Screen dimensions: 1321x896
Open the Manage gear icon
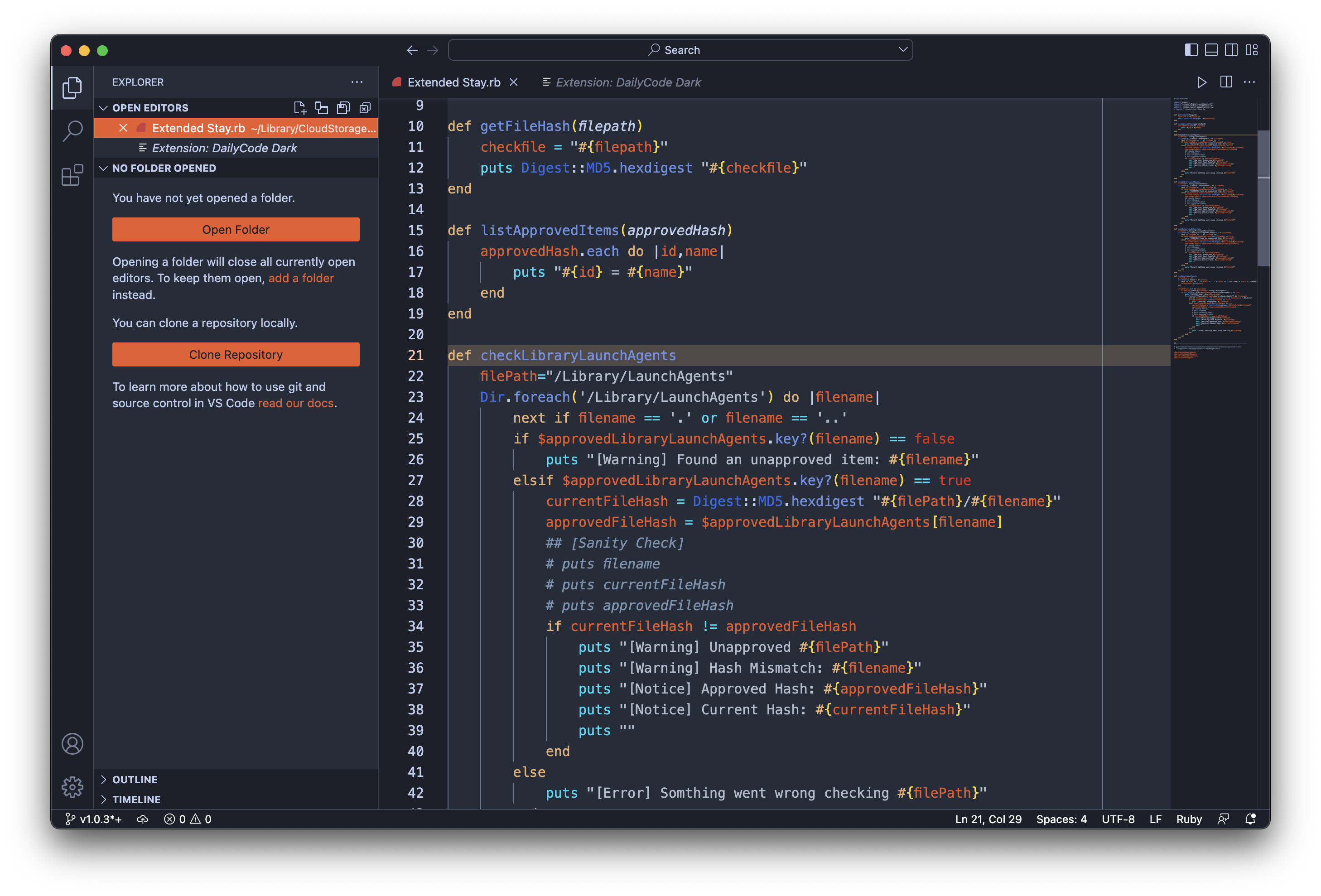pyautogui.click(x=72, y=787)
